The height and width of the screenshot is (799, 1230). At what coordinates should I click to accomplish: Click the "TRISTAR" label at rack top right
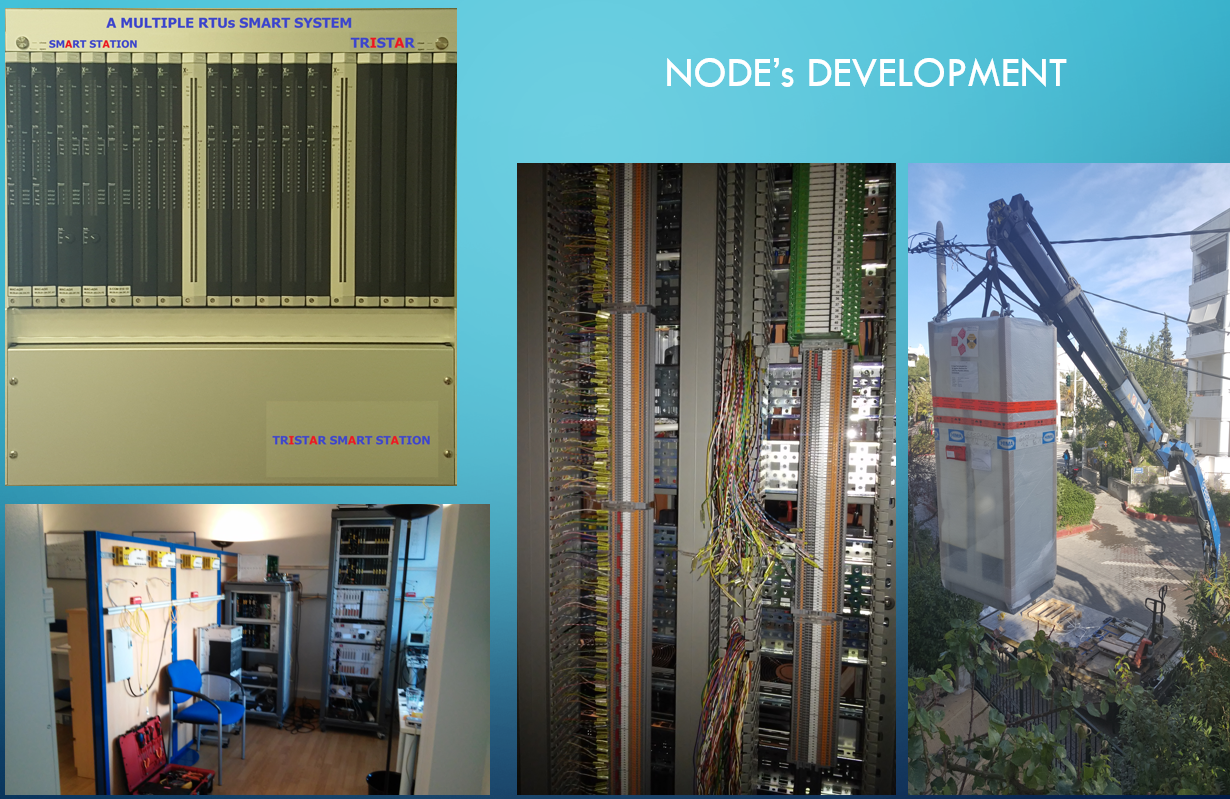click(x=382, y=43)
